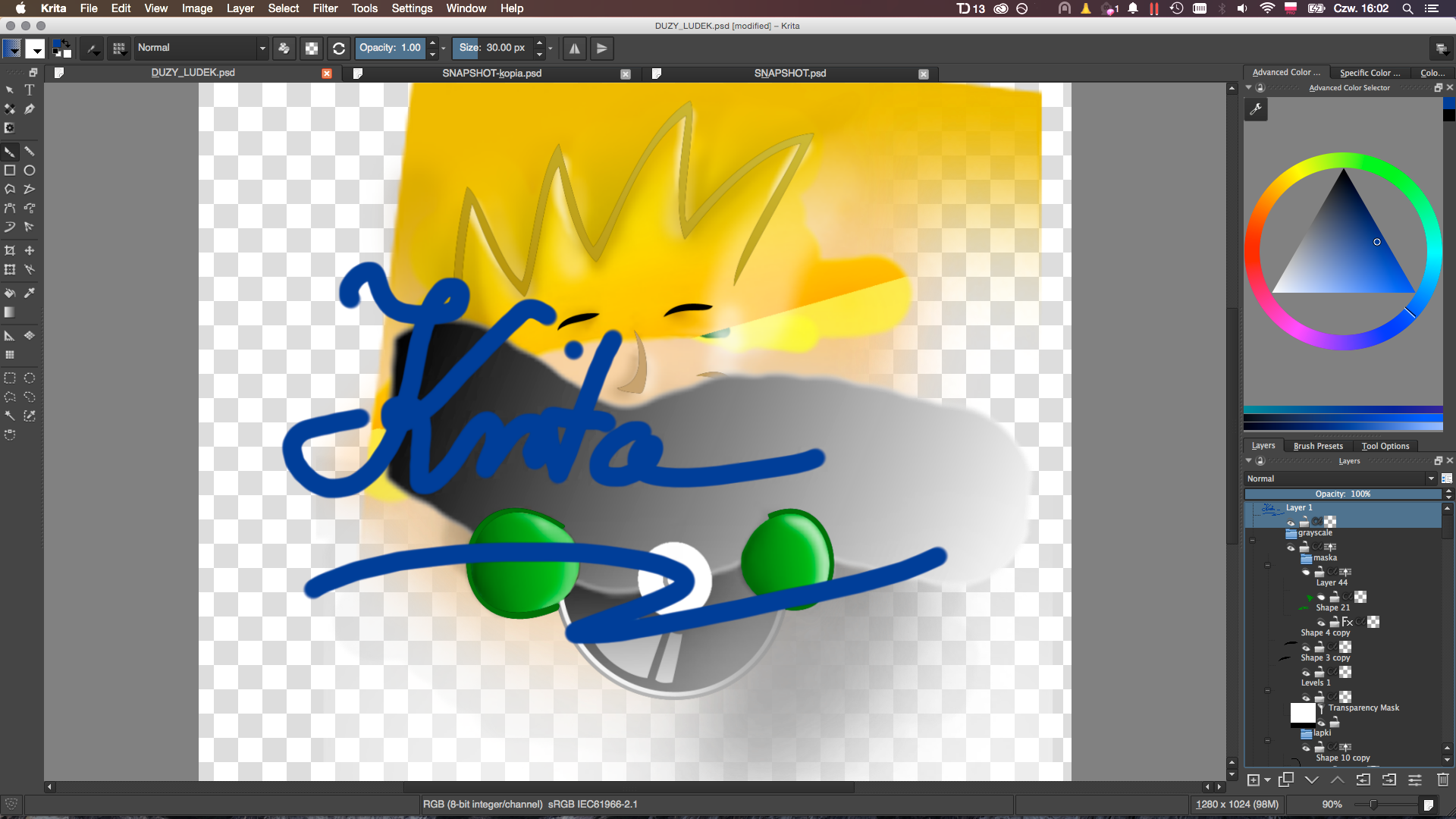Collapse the maska layer group
This screenshot has width=1456, height=819.
(1267, 566)
